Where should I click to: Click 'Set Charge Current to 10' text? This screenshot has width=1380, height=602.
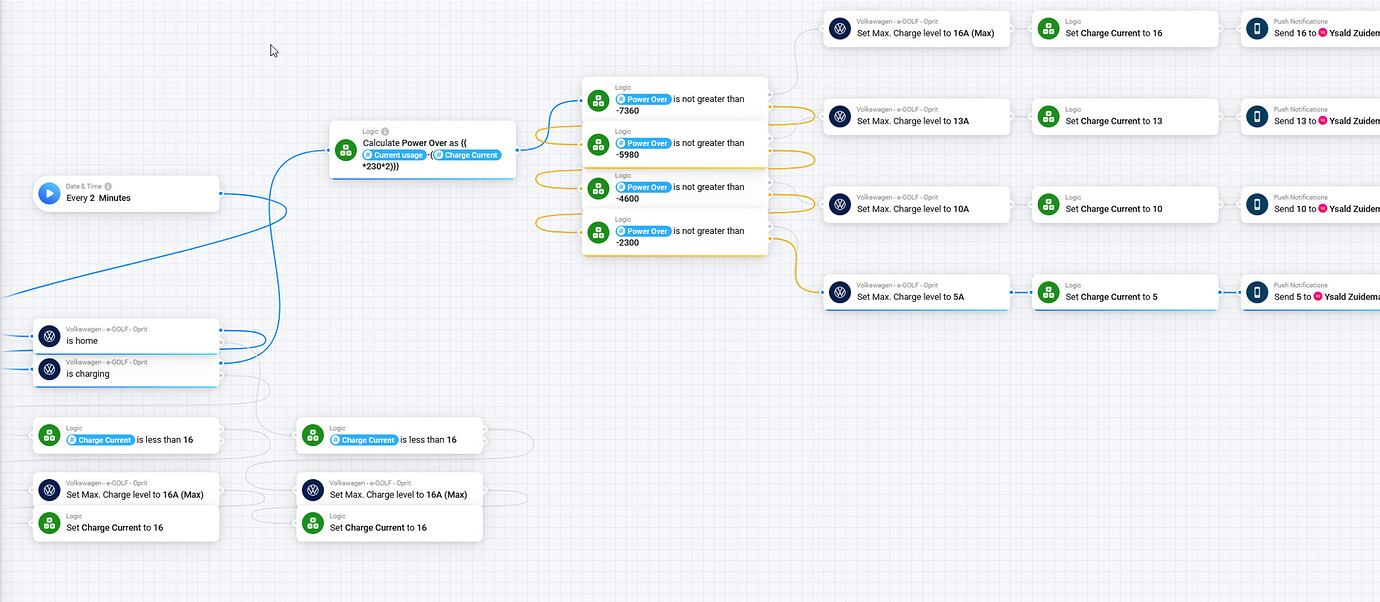pyautogui.click(x=1114, y=209)
